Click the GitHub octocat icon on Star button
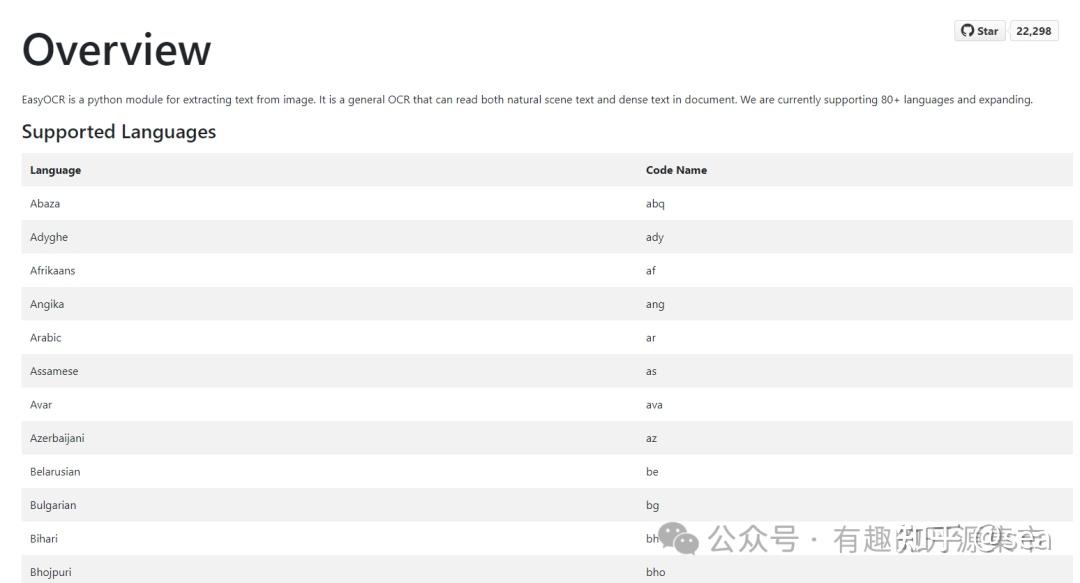The height and width of the screenshot is (583, 1080). (x=966, y=30)
